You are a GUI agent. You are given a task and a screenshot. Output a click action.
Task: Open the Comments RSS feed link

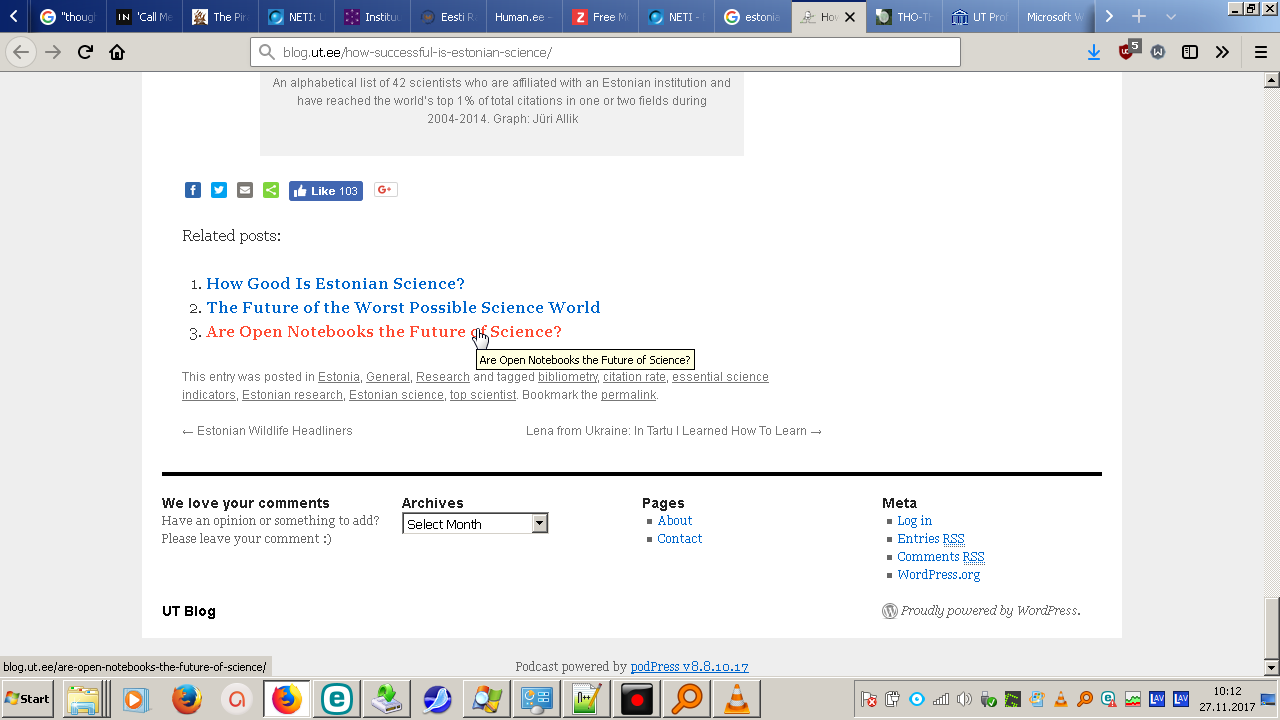(x=941, y=557)
